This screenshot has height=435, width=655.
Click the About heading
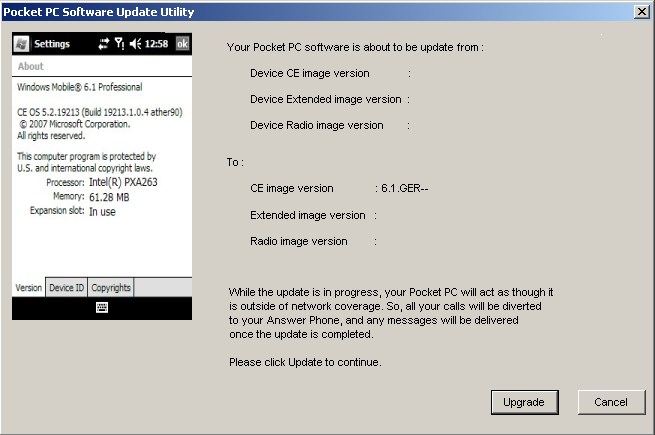(31, 67)
